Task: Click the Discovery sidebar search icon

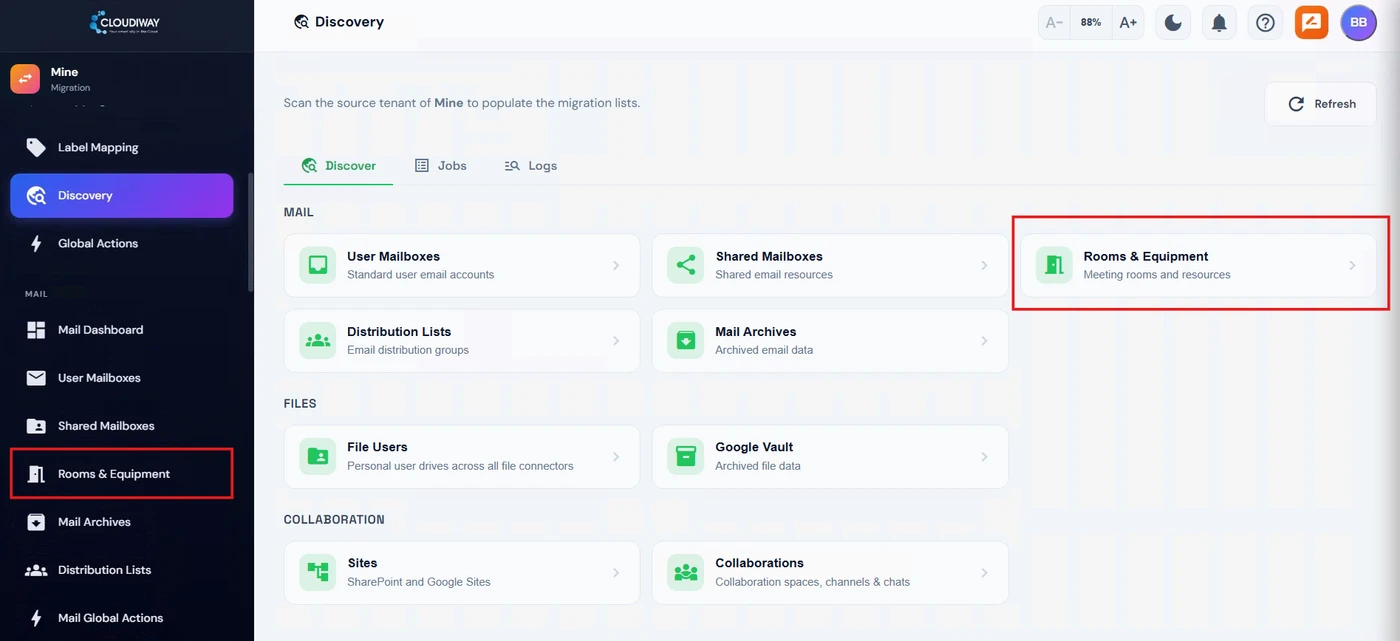Action: (36, 195)
